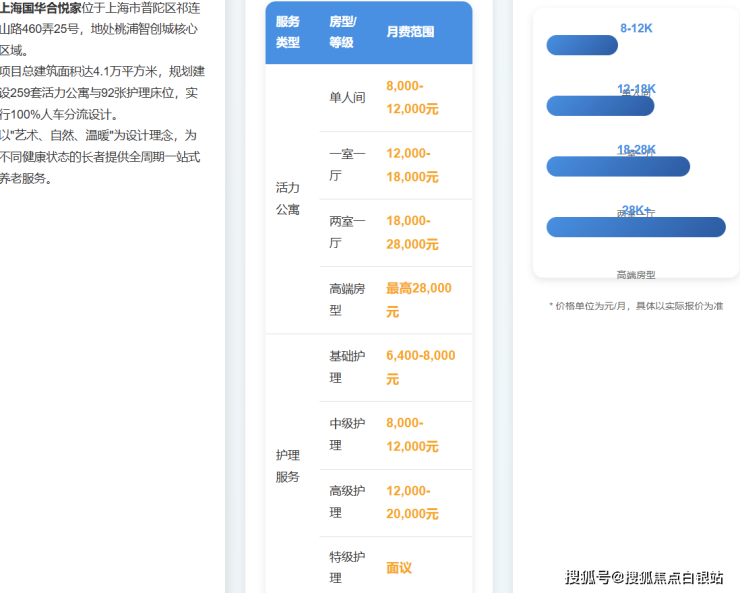Click the 面议 price for 特级护理

point(399,568)
